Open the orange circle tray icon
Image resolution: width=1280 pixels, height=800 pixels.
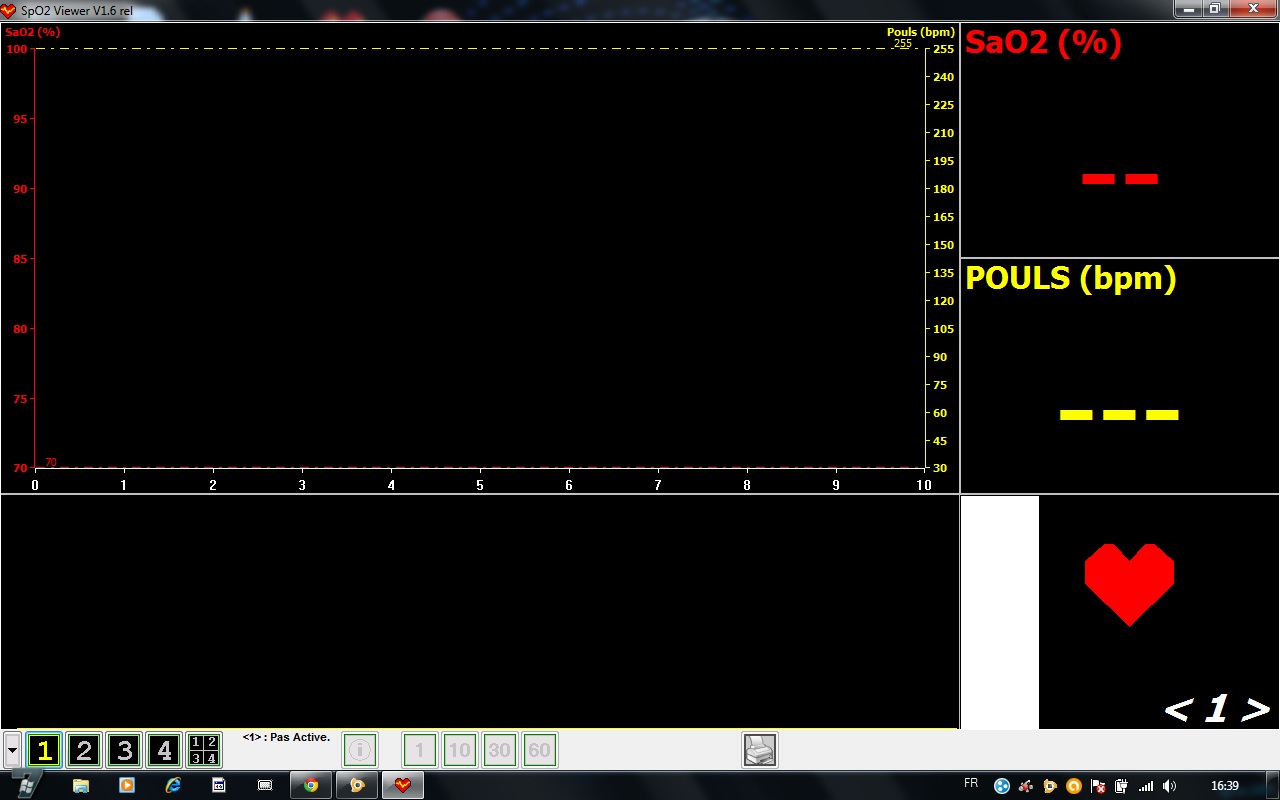[x=1074, y=786]
